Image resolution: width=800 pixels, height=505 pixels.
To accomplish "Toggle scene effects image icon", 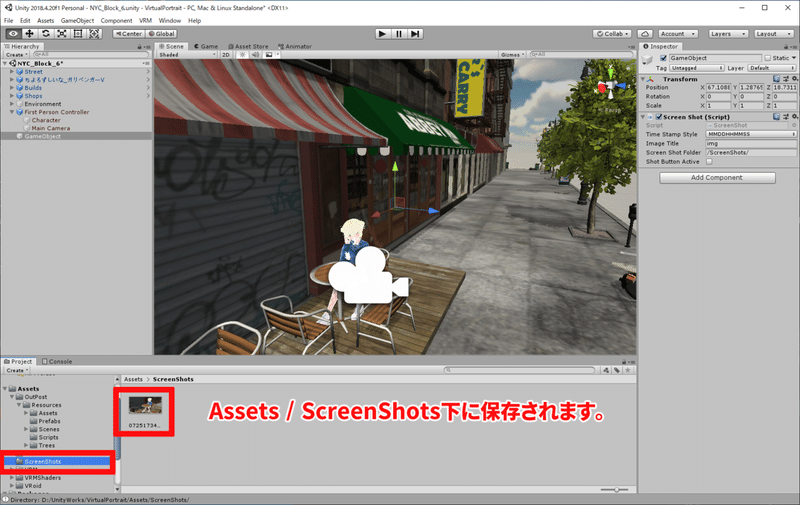I will [269, 55].
